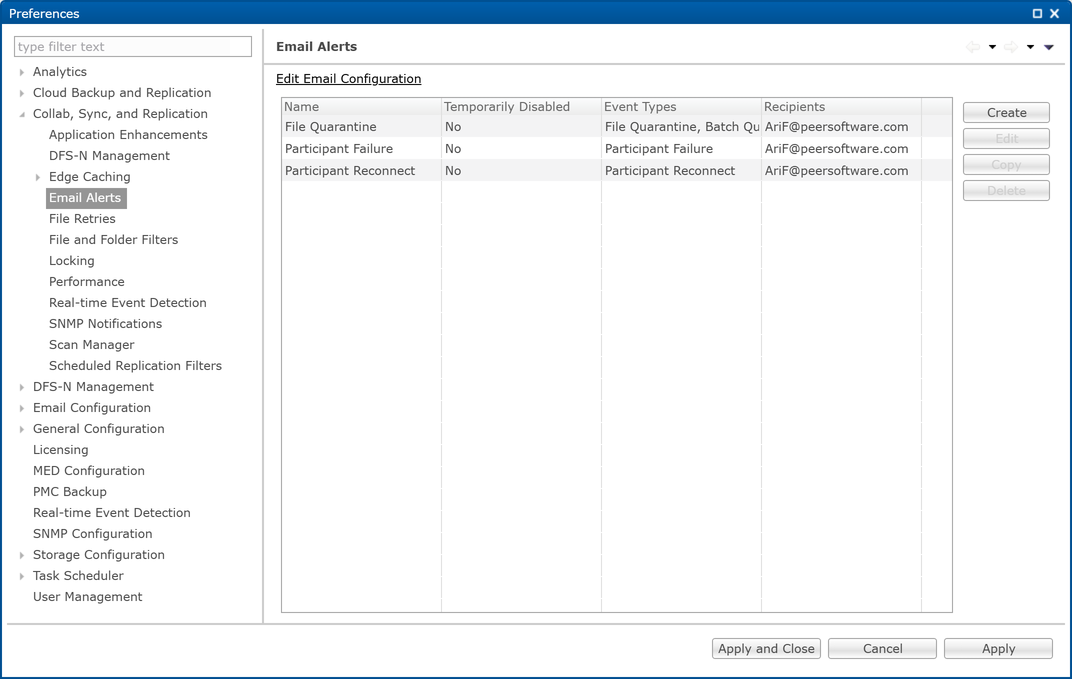Click the Edit button
The height and width of the screenshot is (679, 1072).
tap(1006, 139)
